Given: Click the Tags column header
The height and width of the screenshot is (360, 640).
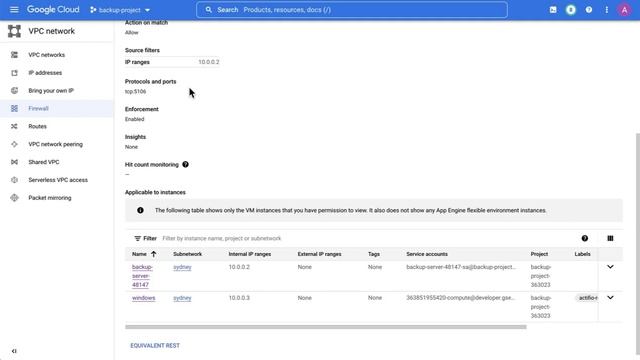Looking at the screenshot, I should [374, 254].
